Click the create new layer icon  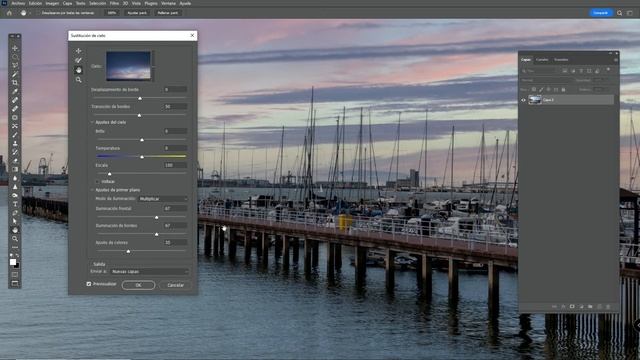click(x=599, y=307)
